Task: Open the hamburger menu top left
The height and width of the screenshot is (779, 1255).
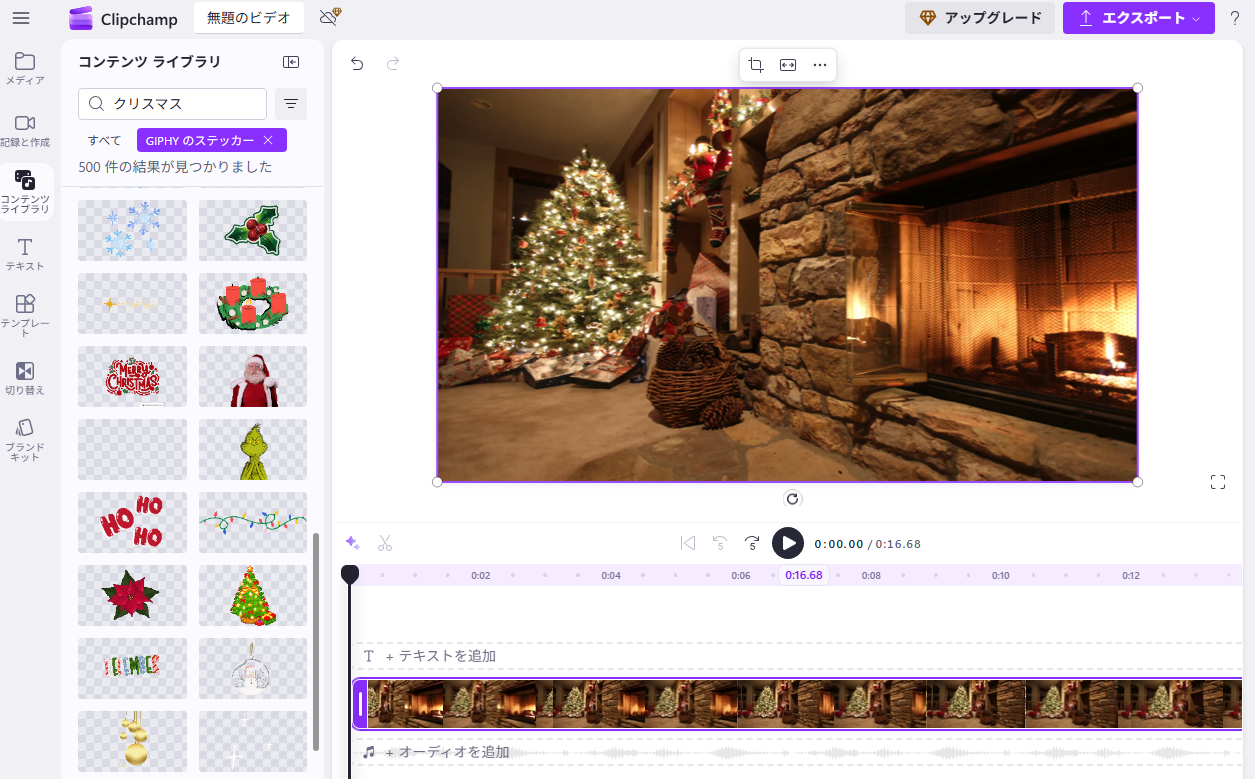Action: (x=21, y=17)
